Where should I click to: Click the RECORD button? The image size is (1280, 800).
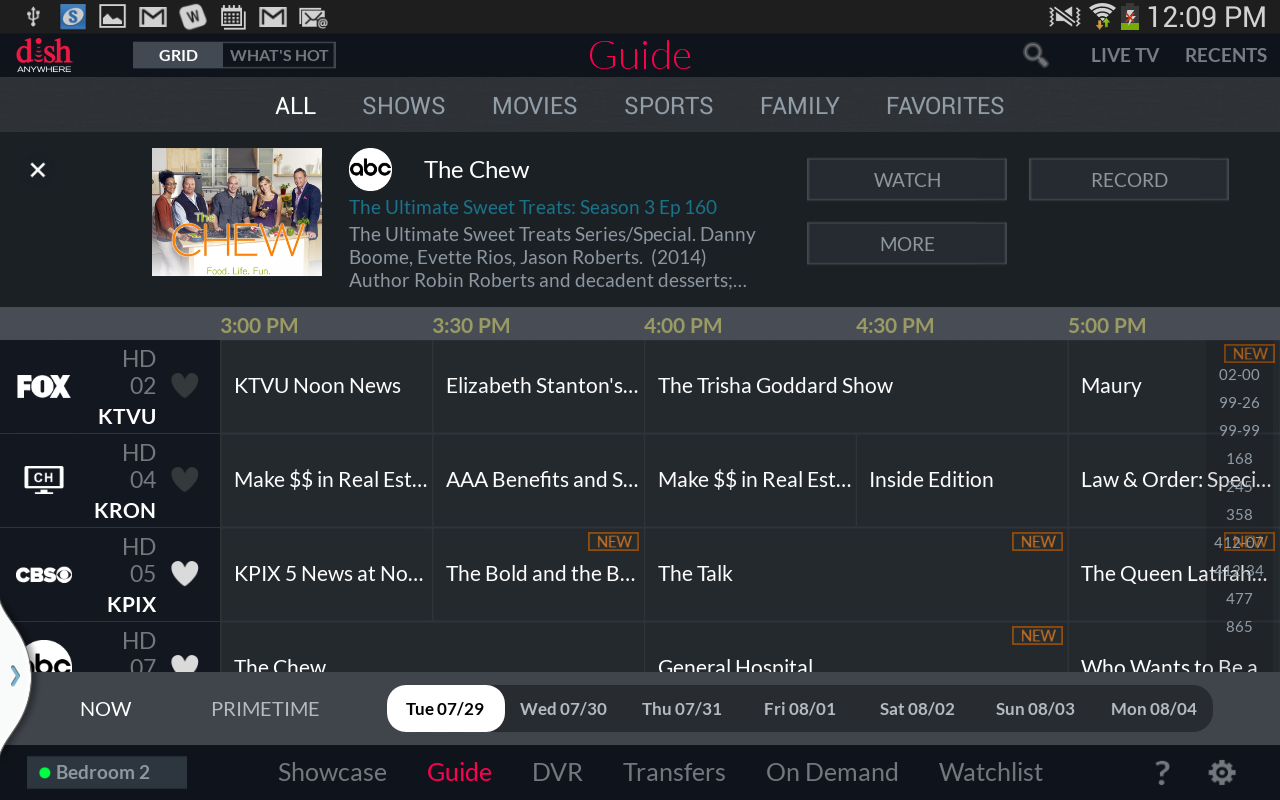(1129, 180)
